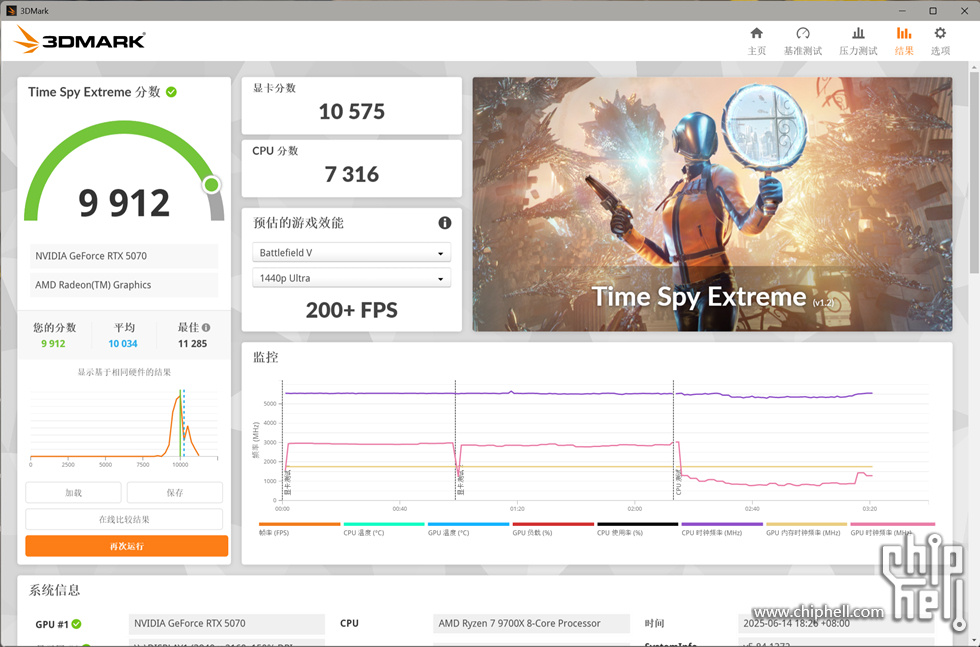Click the average score 10 034
980x647 pixels.
122,343
